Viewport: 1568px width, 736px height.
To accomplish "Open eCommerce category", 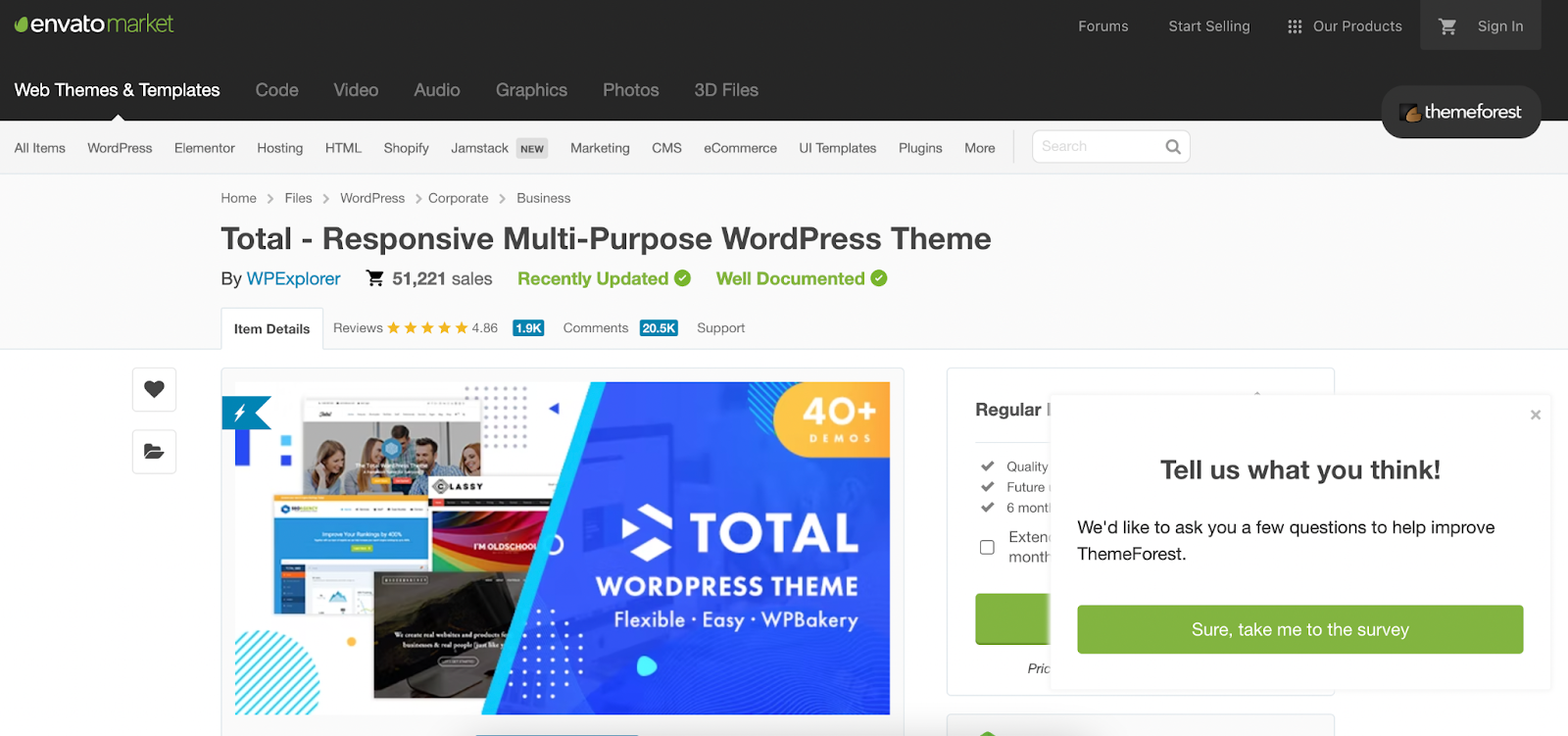I will coord(740,148).
